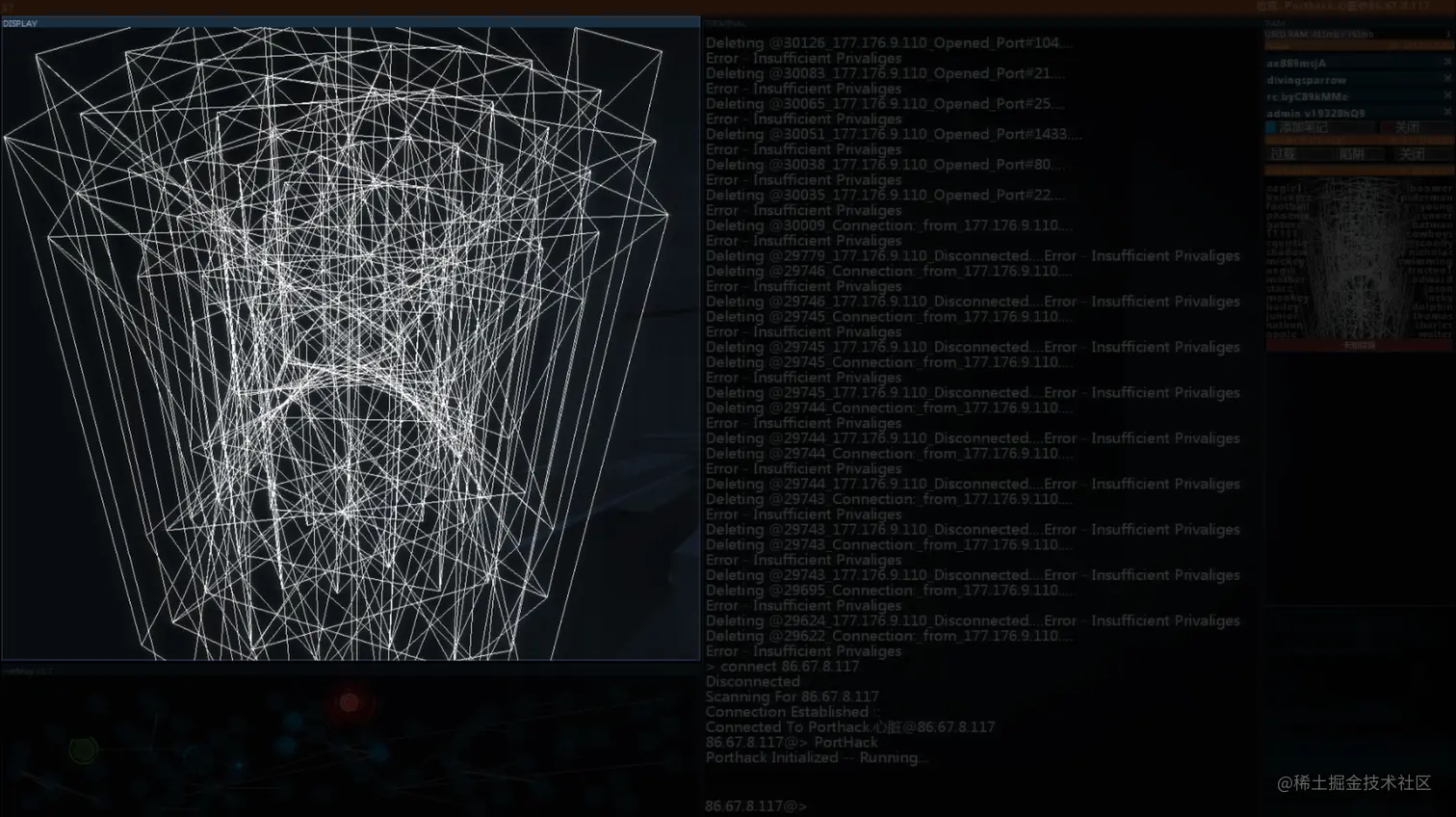This screenshot has width=1456, height=817.
Task: Click the 'Deleting @30051' Opened_Port#1433 line
Action: pyautogui.click(x=894, y=134)
